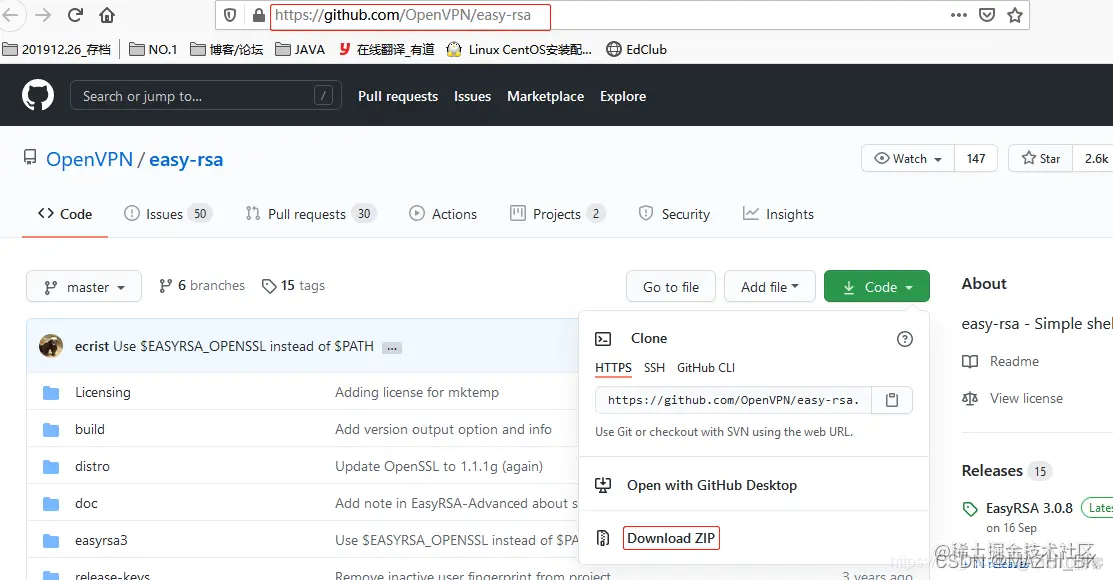Open the OpenVPN owner link
This screenshot has height=580, width=1113.
click(x=89, y=159)
